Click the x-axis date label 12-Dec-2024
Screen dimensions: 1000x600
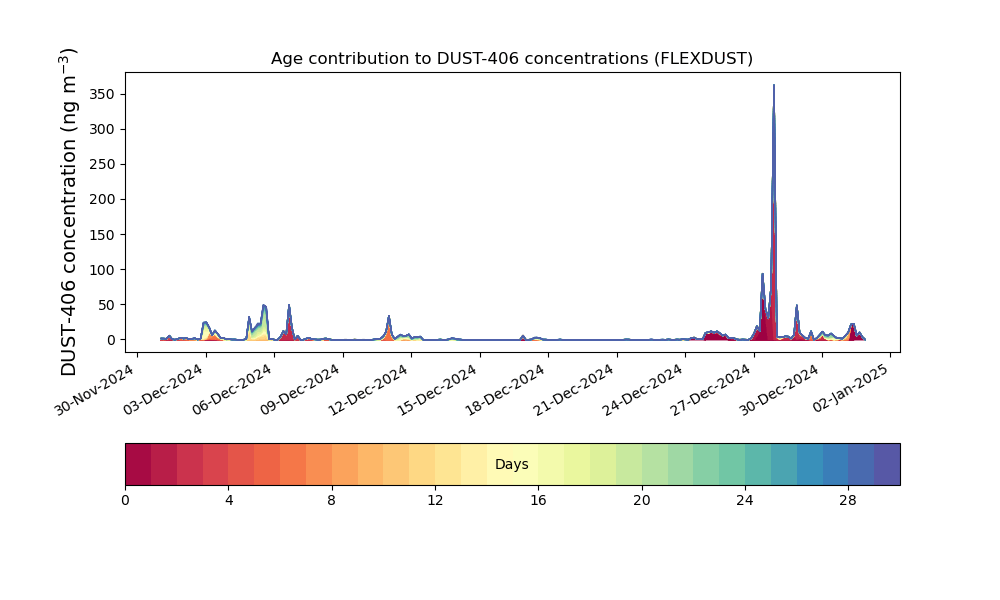[368, 389]
